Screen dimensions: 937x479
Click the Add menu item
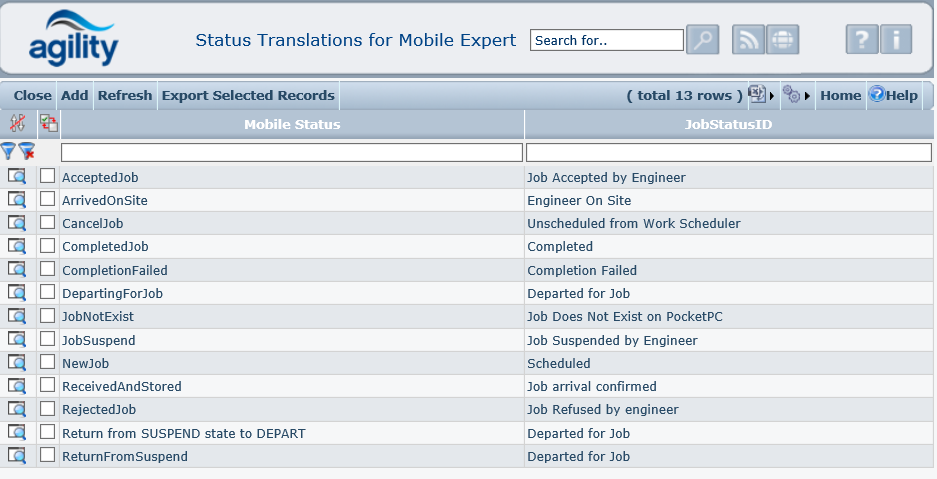(x=75, y=95)
